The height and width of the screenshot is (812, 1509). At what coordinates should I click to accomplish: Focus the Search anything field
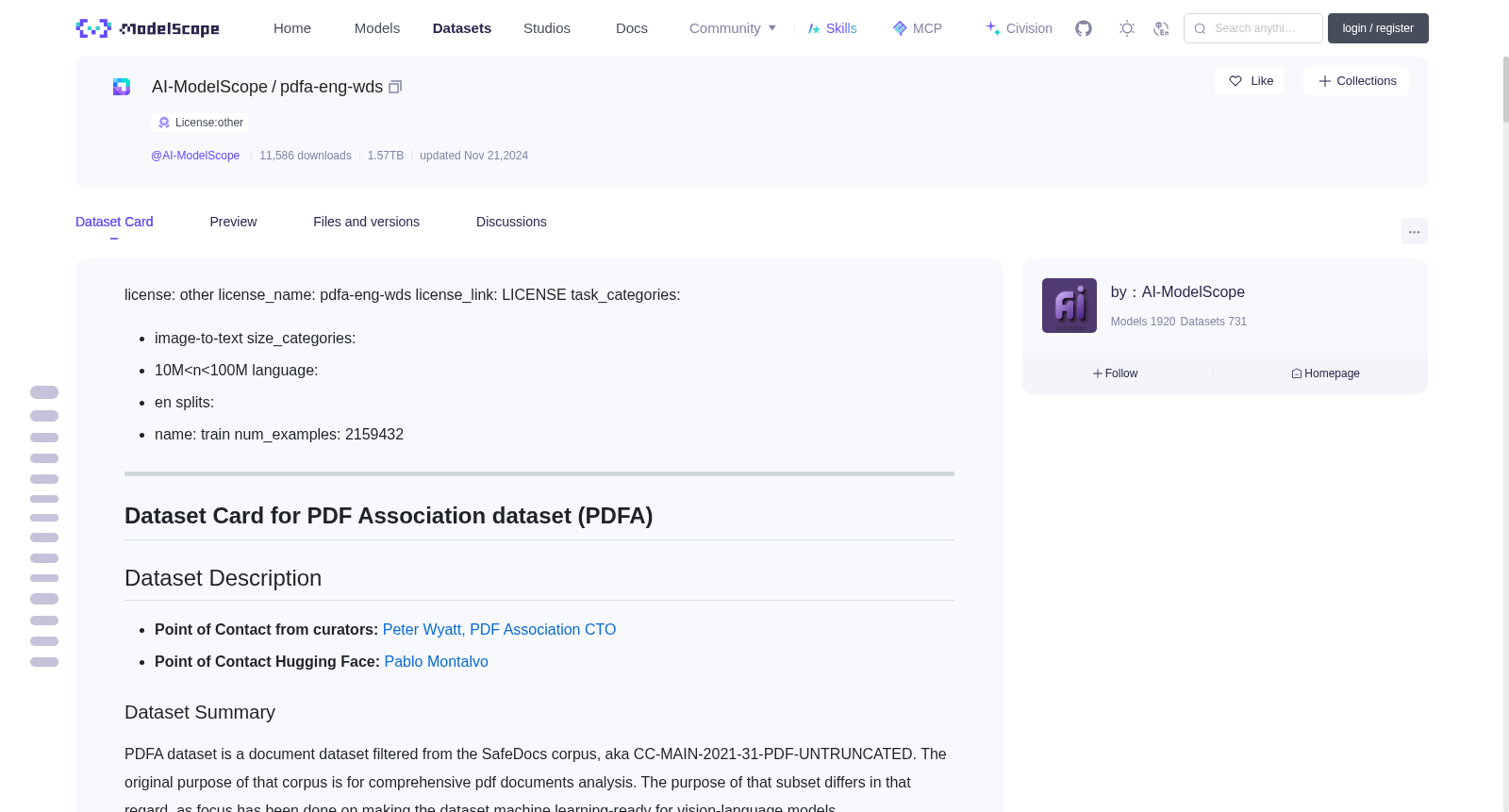(x=1253, y=28)
